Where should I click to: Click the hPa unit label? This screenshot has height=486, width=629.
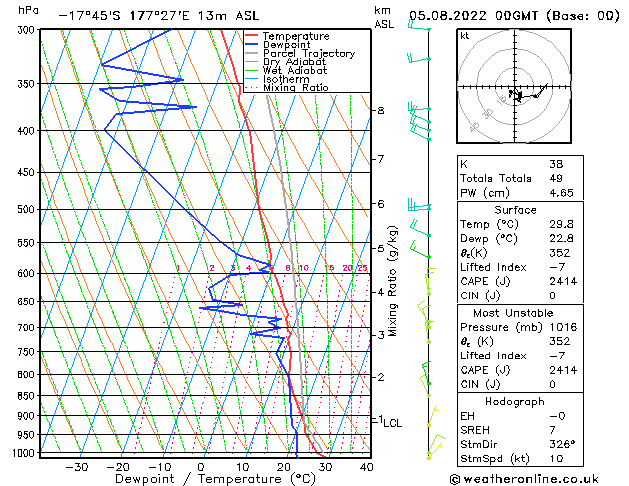pyautogui.click(x=28, y=11)
